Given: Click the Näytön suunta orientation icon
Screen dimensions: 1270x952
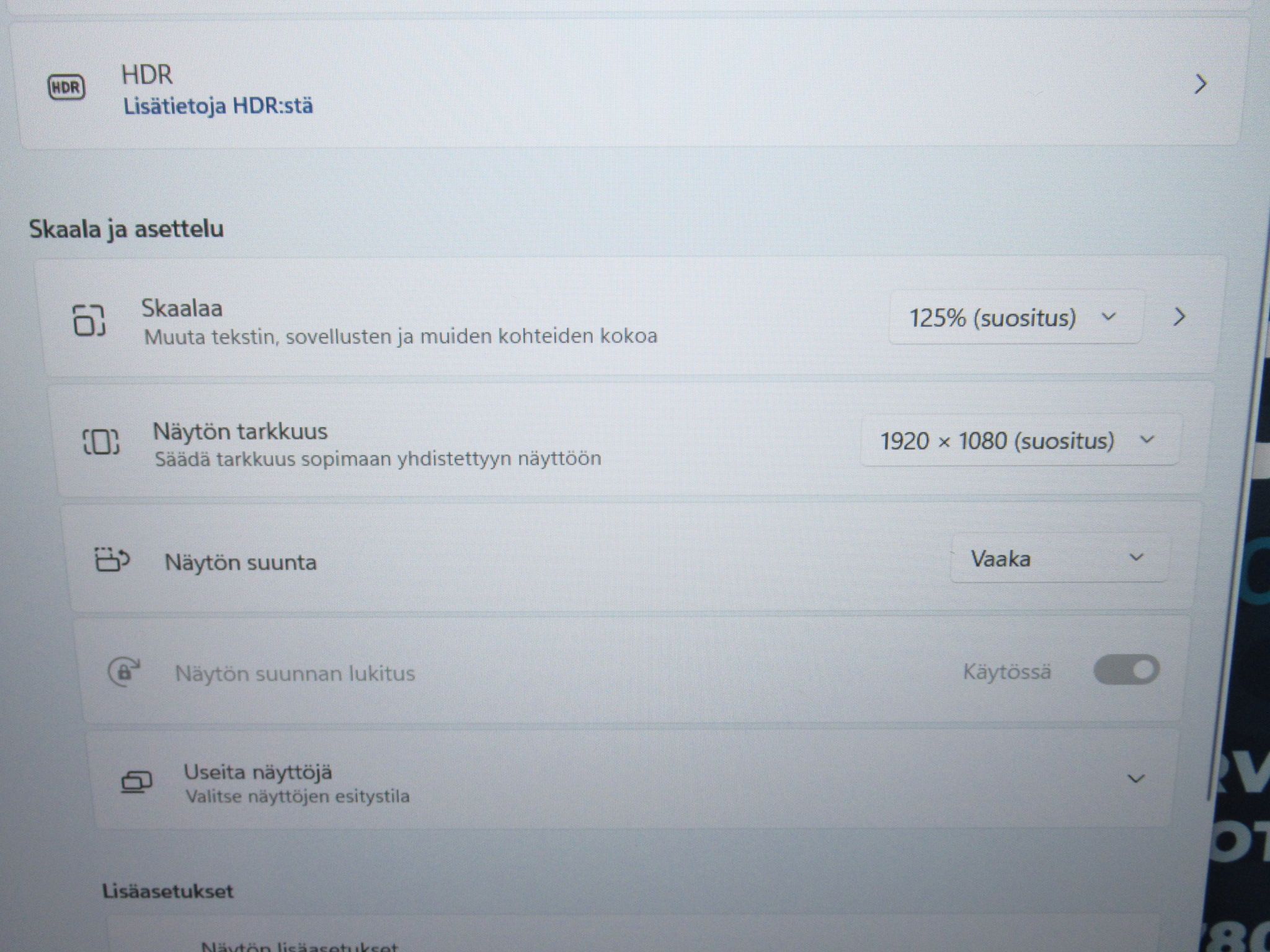Looking at the screenshot, I should [x=112, y=559].
